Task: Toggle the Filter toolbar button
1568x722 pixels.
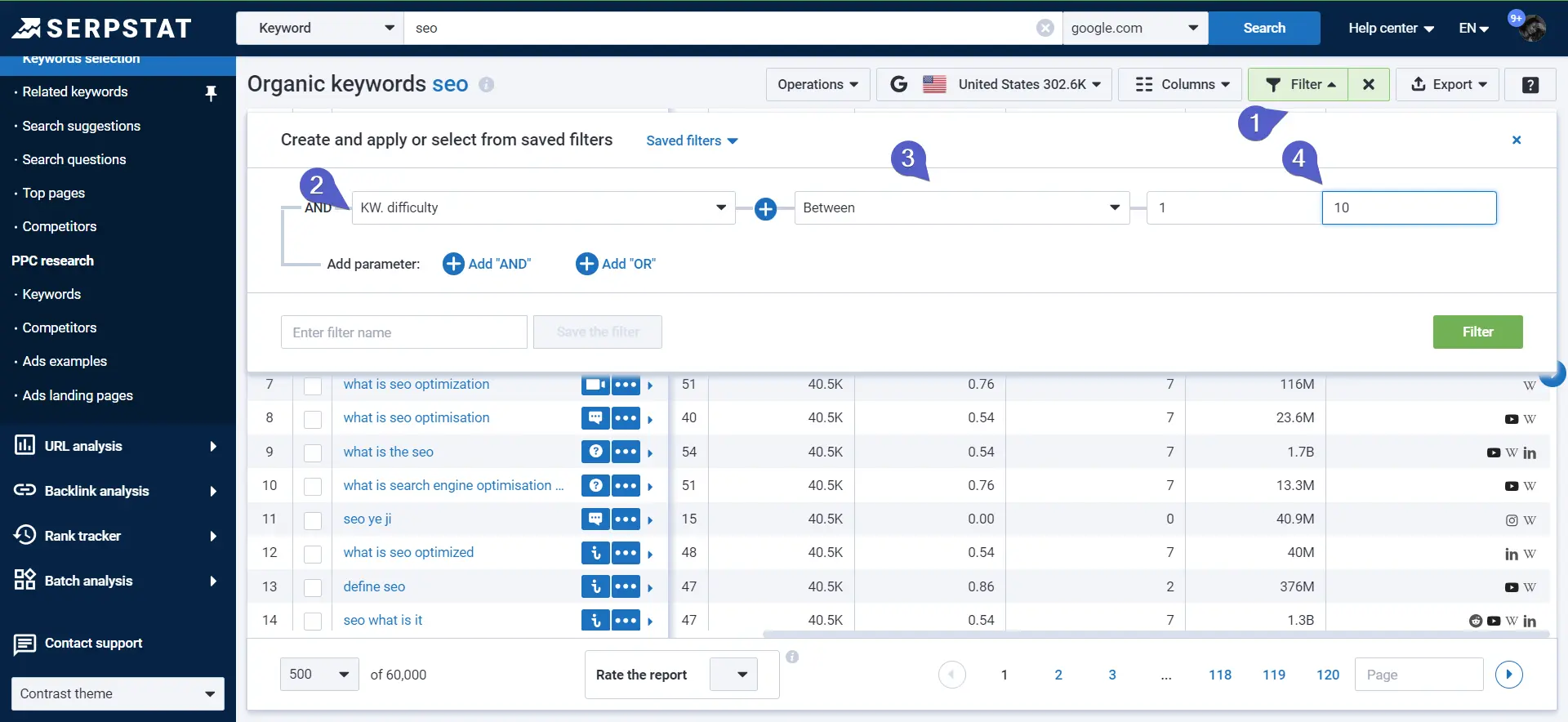Action: [x=1298, y=84]
